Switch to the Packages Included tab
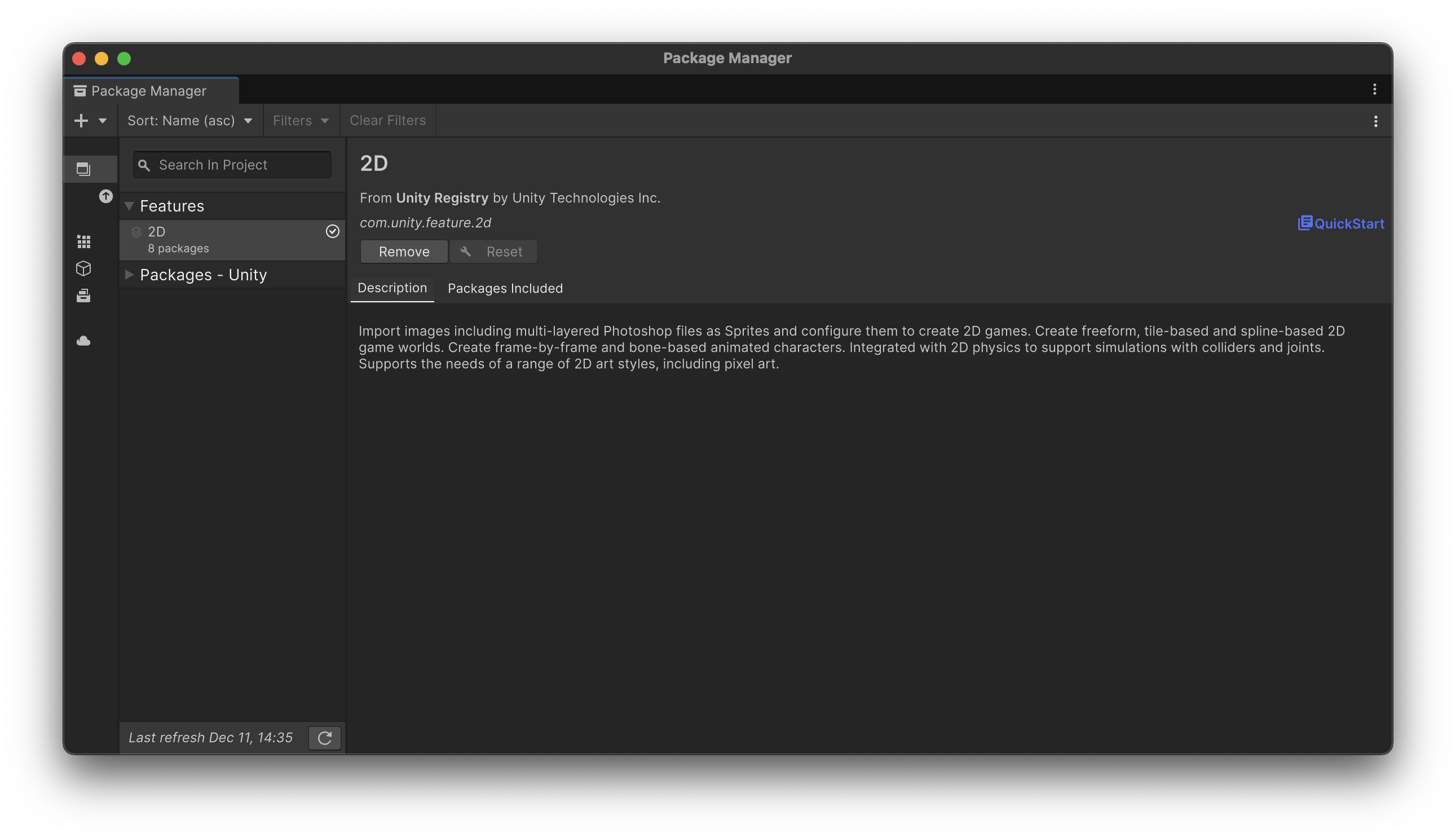This screenshot has width=1456, height=838. coord(505,288)
